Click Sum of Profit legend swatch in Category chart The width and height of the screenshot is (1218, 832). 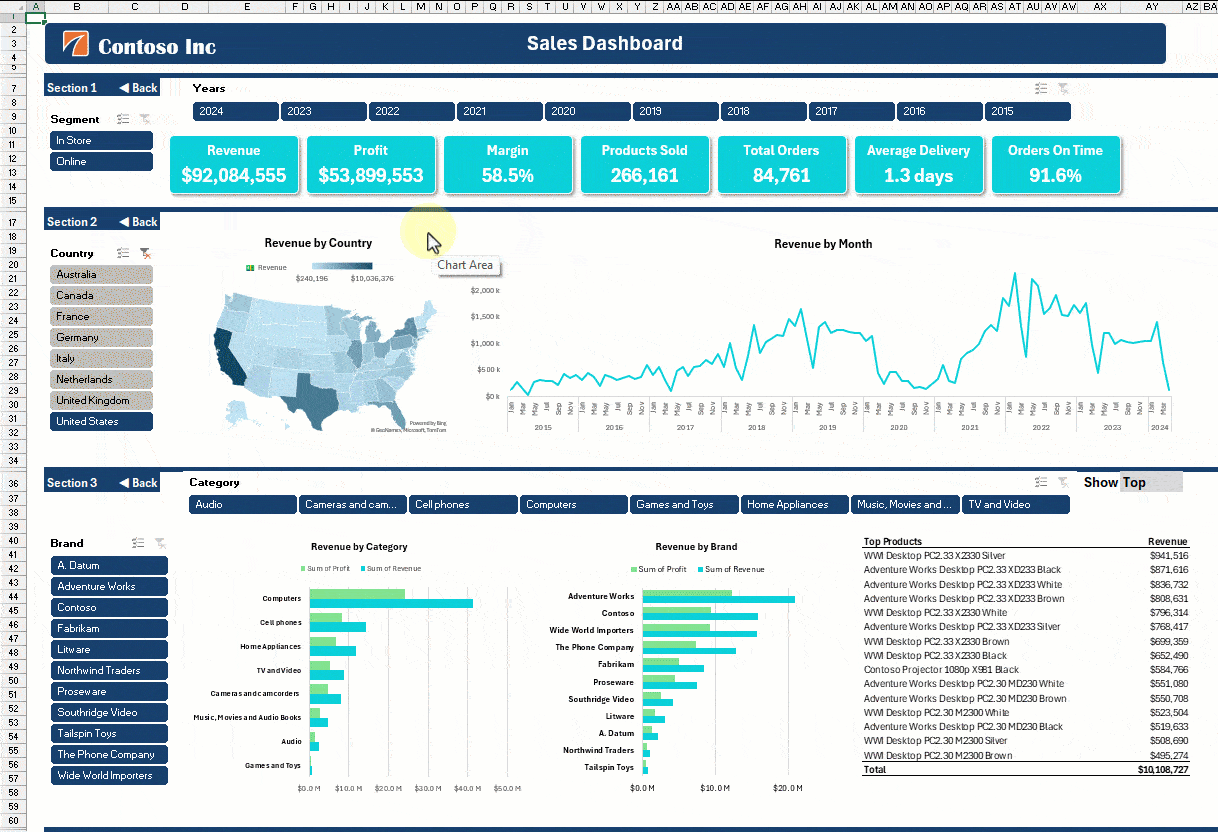tap(303, 569)
